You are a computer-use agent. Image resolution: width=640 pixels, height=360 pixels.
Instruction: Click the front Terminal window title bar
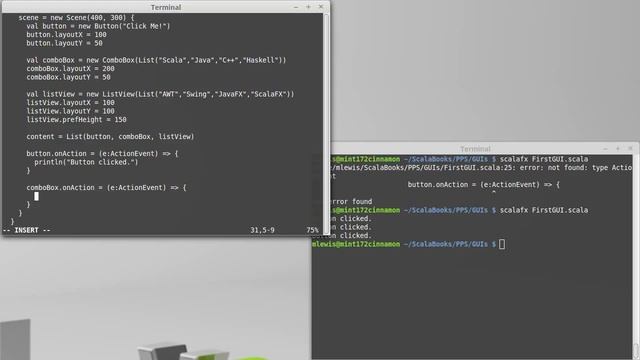(x=165, y=7)
